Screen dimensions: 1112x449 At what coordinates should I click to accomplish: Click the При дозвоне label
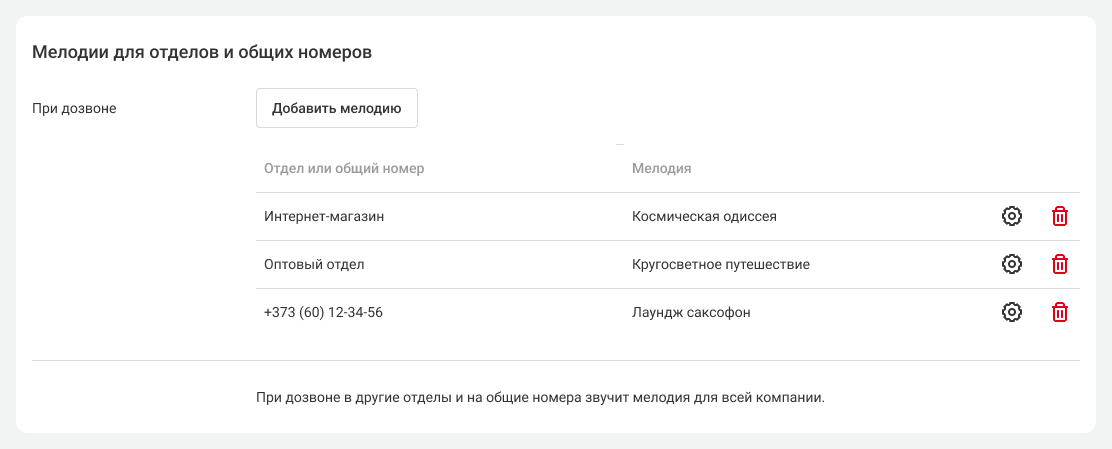75,108
